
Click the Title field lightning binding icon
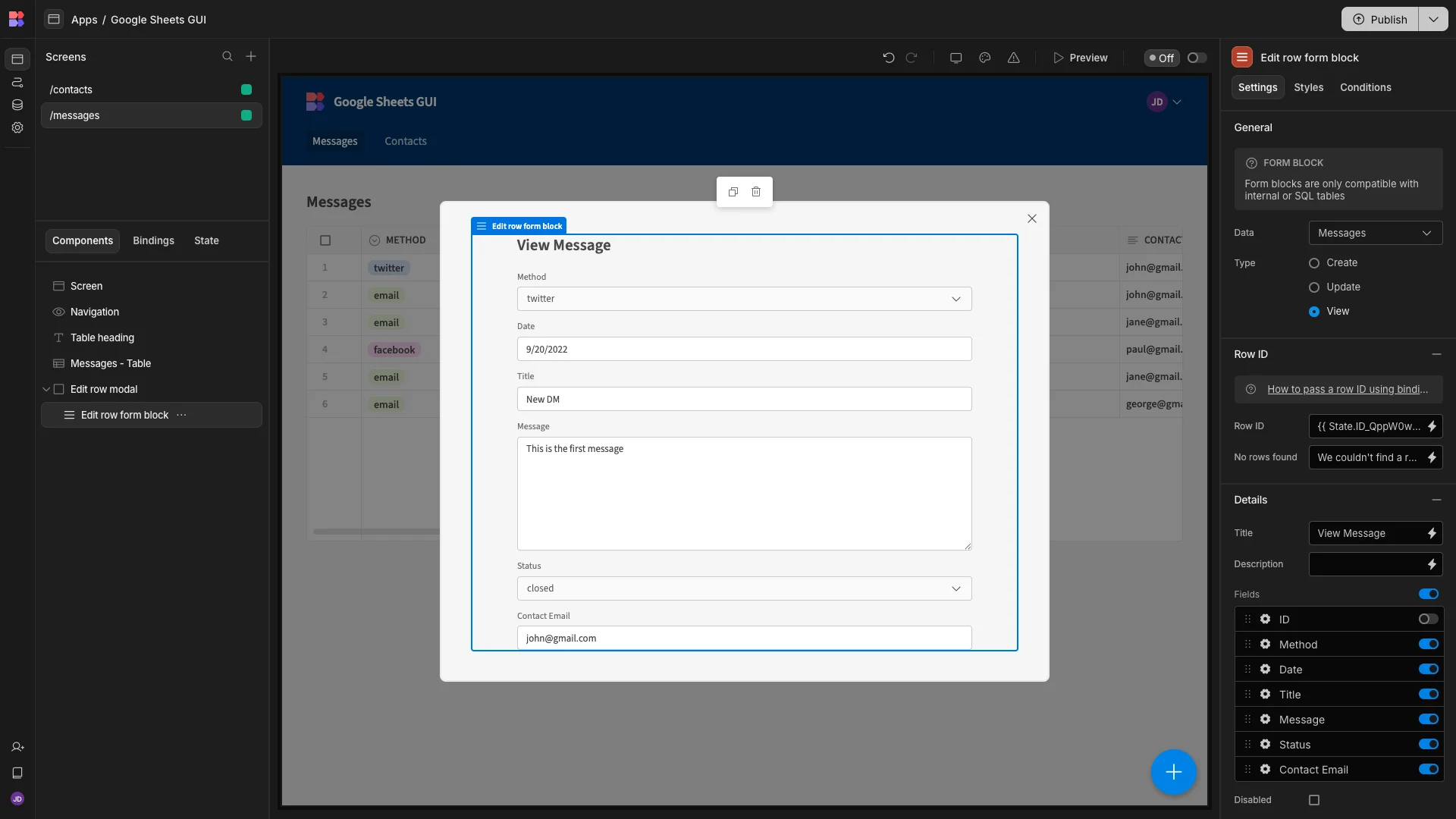(1432, 533)
